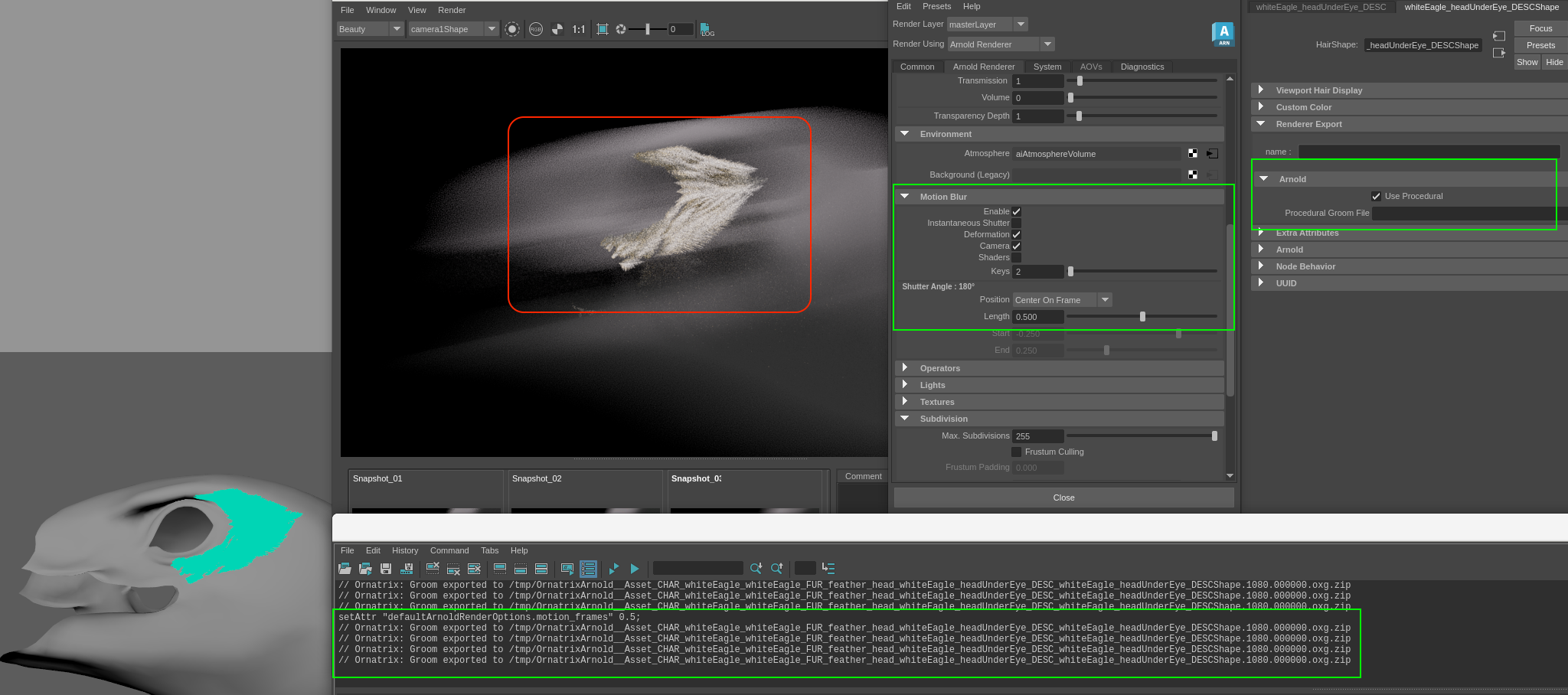Click the Execute All play icon

pyautogui.click(x=613, y=569)
